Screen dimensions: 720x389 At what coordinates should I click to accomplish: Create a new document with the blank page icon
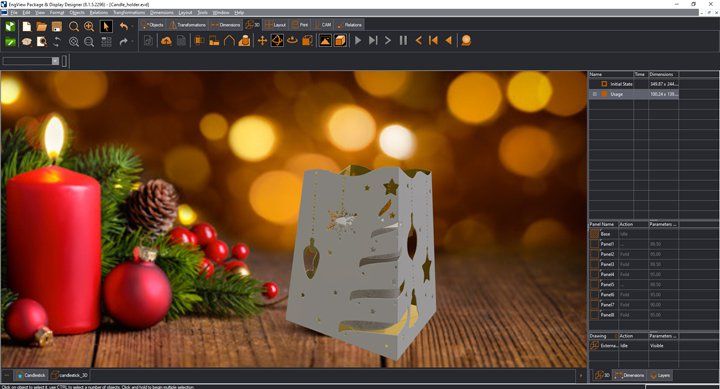(27, 27)
